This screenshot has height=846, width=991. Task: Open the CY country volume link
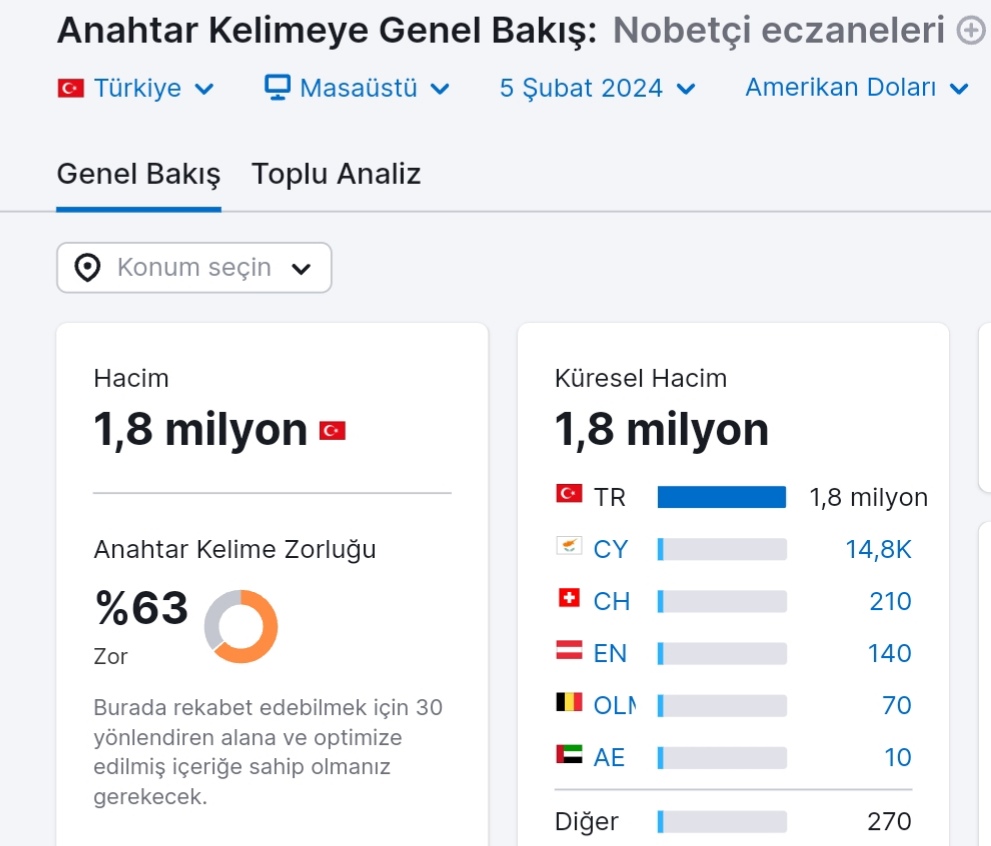611,549
